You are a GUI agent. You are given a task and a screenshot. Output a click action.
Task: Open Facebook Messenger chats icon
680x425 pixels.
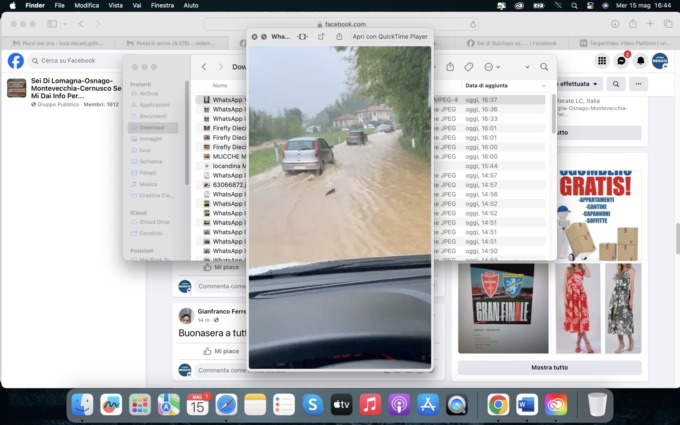(x=621, y=61)
